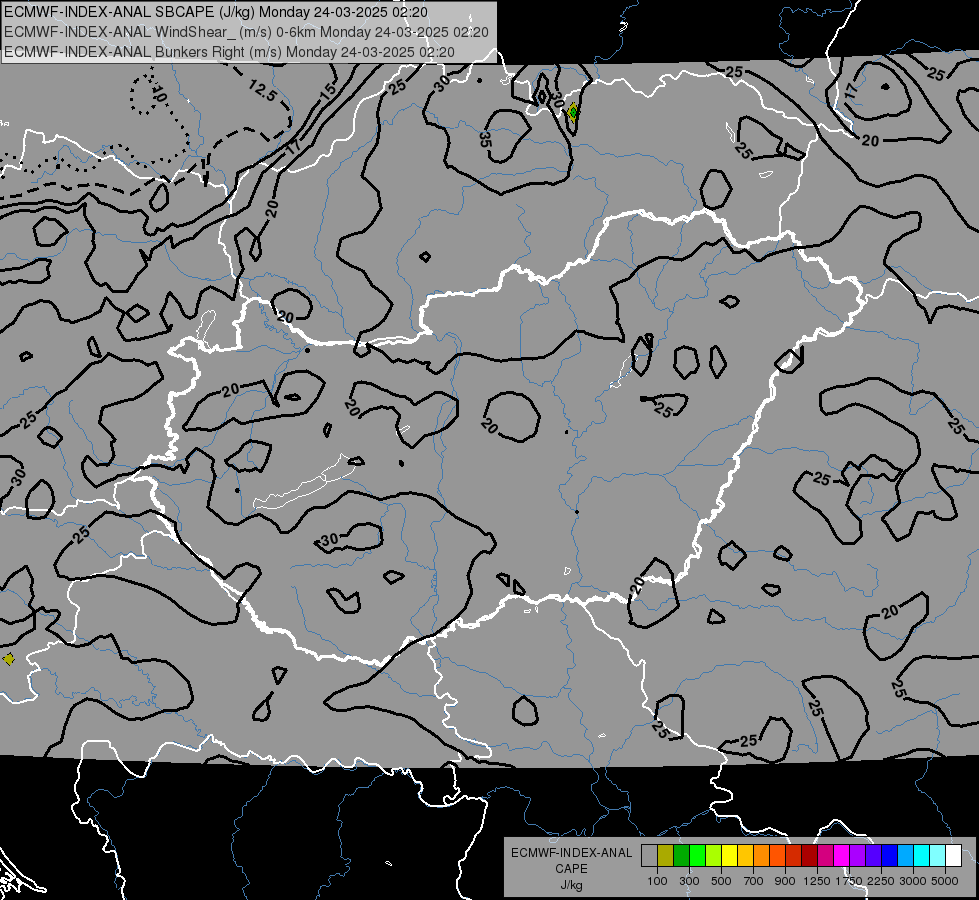Viewport: 979px width, 900px height.
Task: Click the Bunkers Right header line
Action: 229,52
